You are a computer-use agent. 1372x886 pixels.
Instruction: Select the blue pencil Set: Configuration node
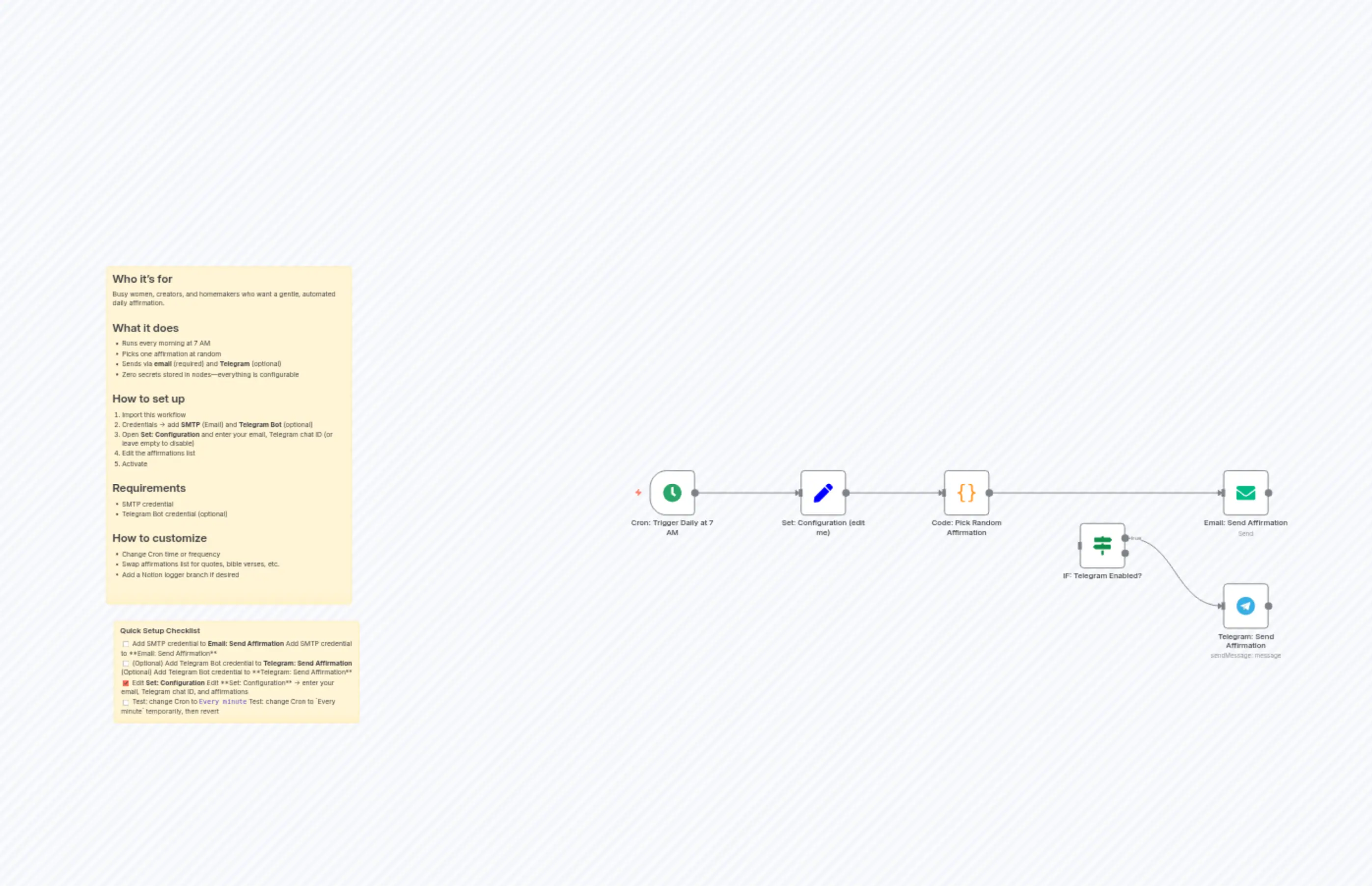(x=823, y=492)
